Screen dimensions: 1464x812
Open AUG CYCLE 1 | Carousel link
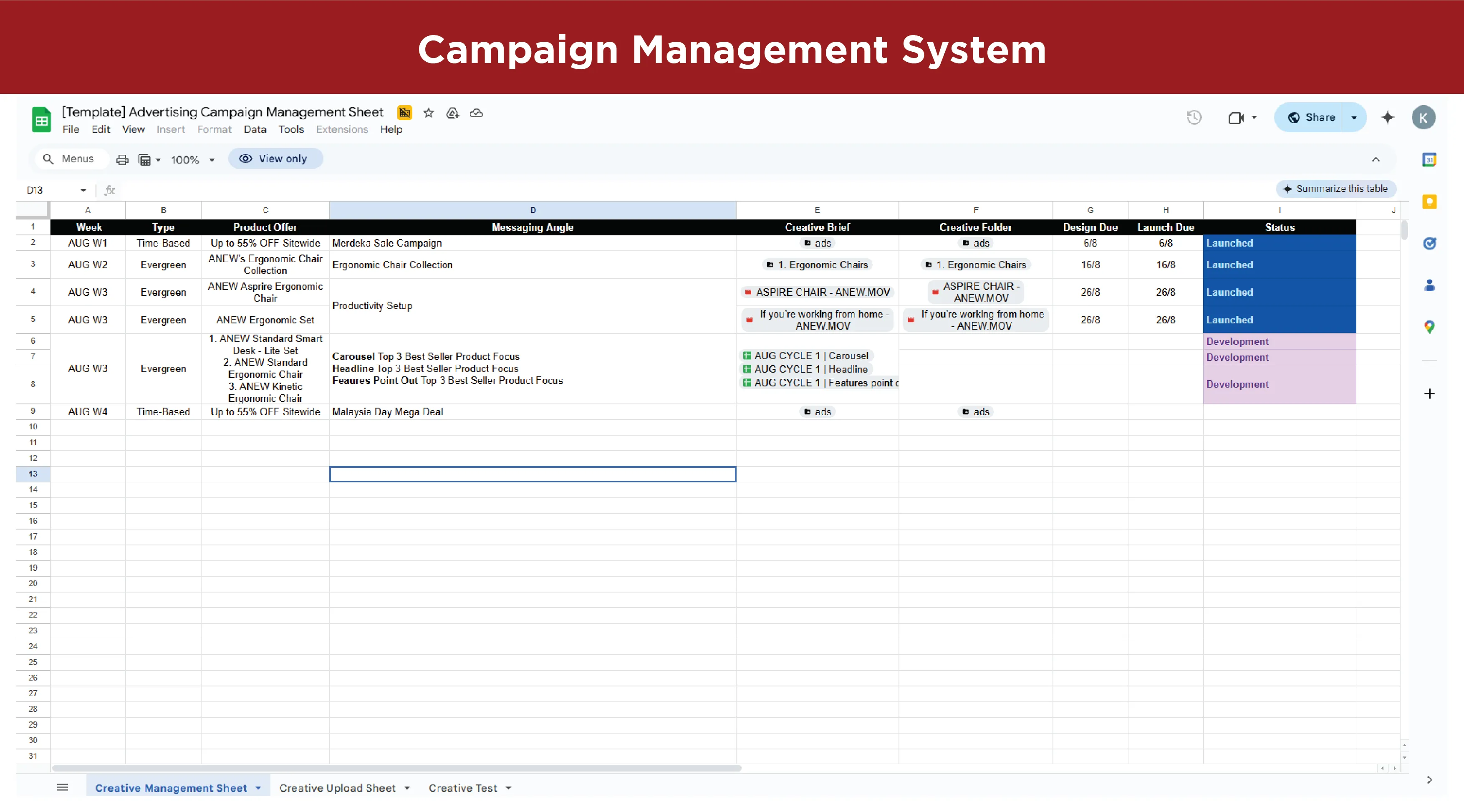click(806, 356)
